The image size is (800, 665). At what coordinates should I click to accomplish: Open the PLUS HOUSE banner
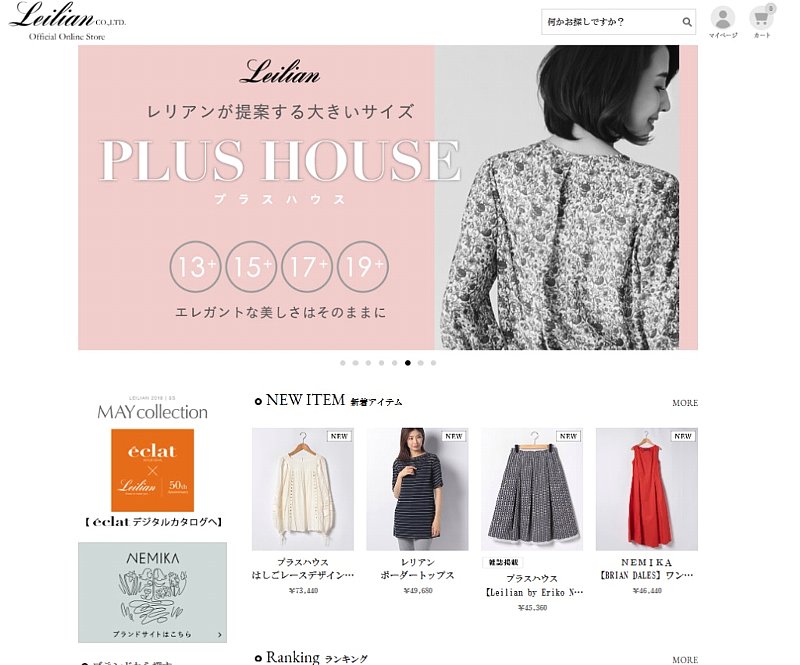pos(388,198)
